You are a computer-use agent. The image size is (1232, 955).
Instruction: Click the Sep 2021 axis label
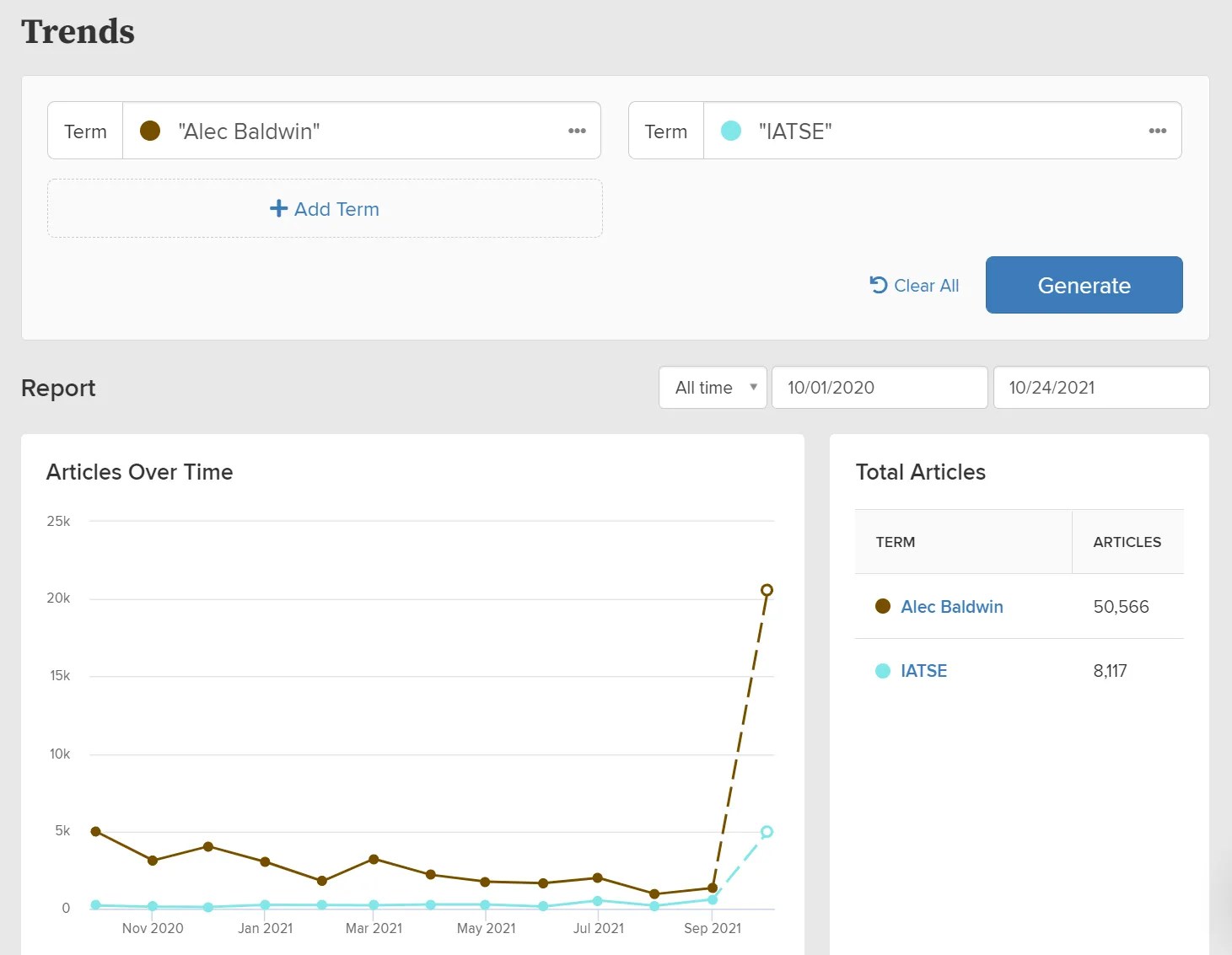[713, 928]
